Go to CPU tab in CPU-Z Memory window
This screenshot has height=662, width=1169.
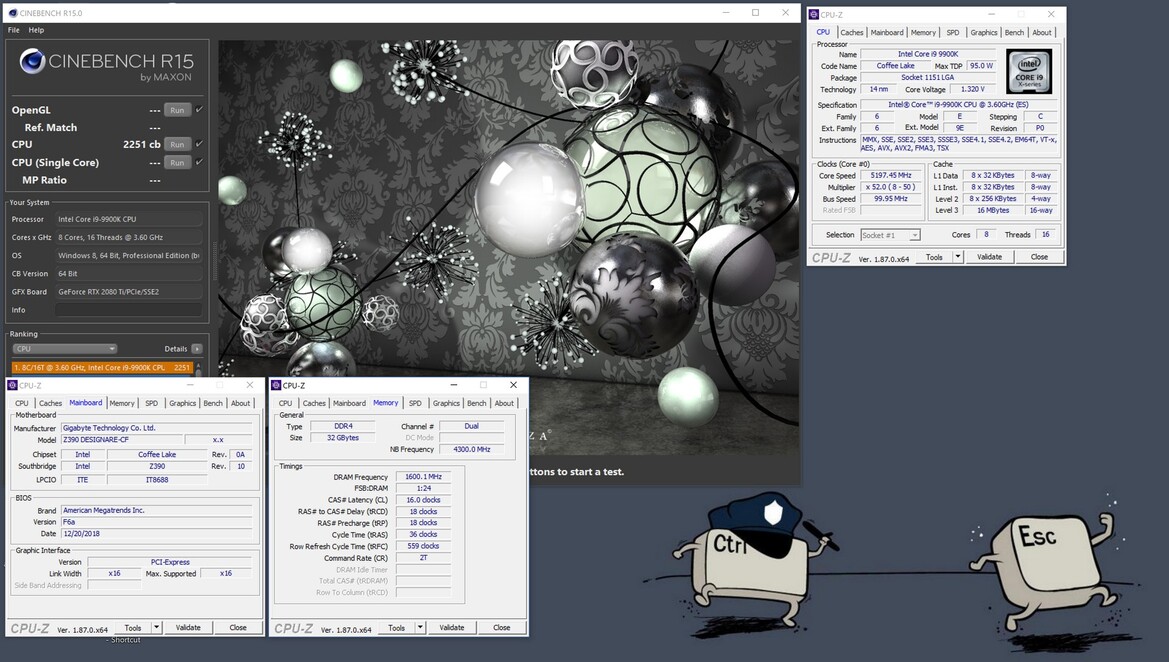coord(286,403)
